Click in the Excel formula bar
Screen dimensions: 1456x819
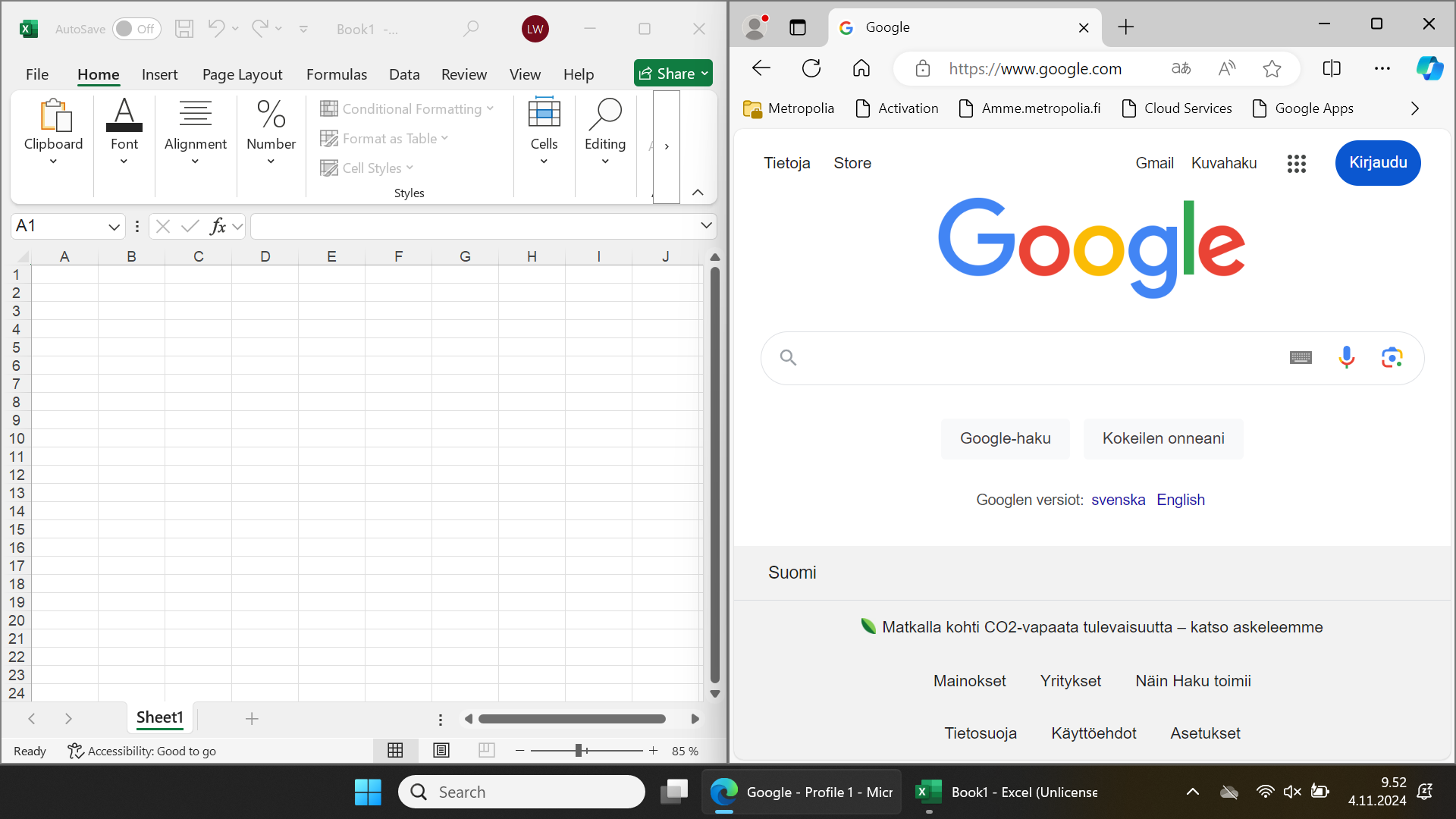[474, 226]
